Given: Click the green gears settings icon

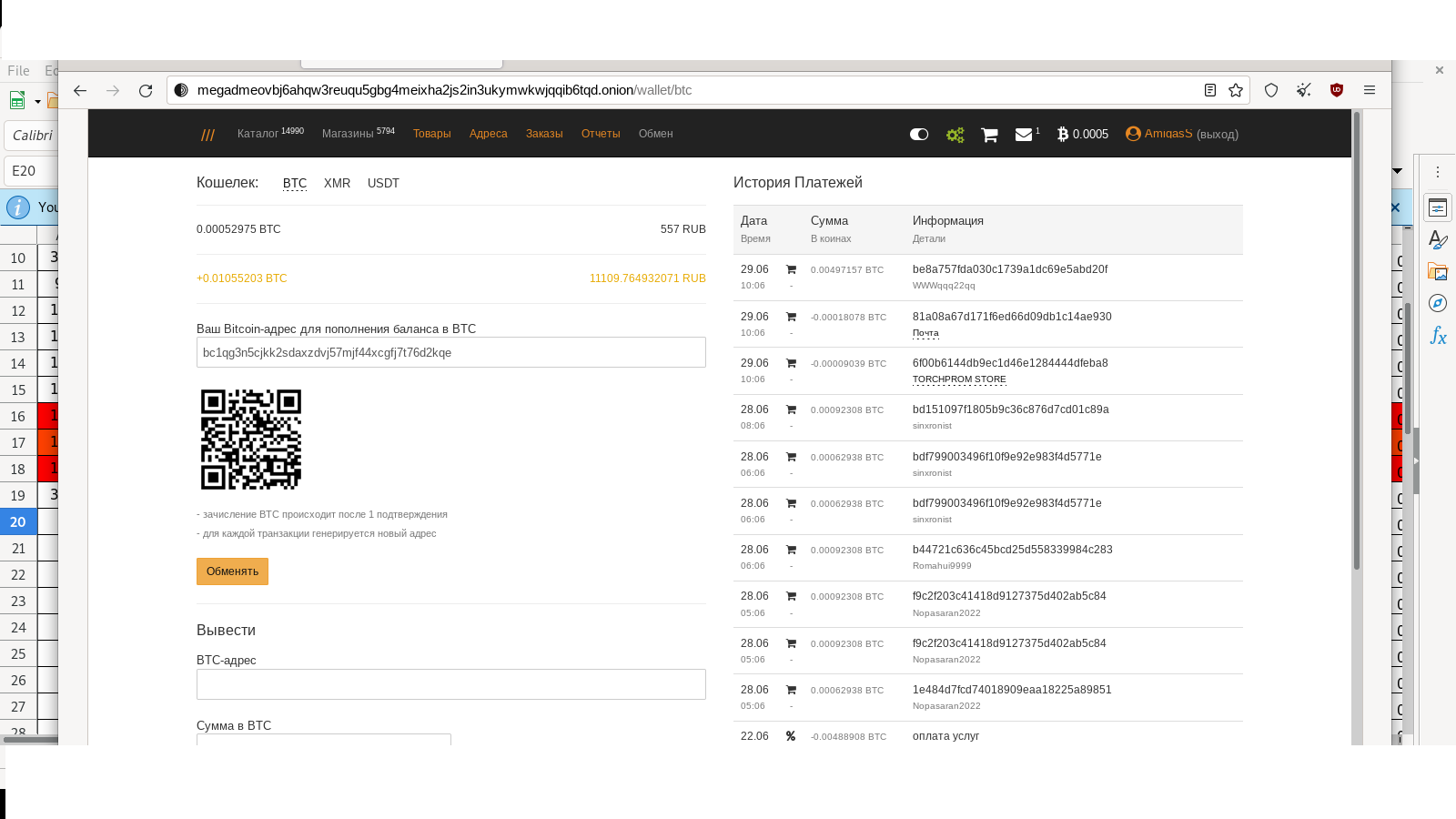Looking at the screenshot, I should tap(955, 135).
